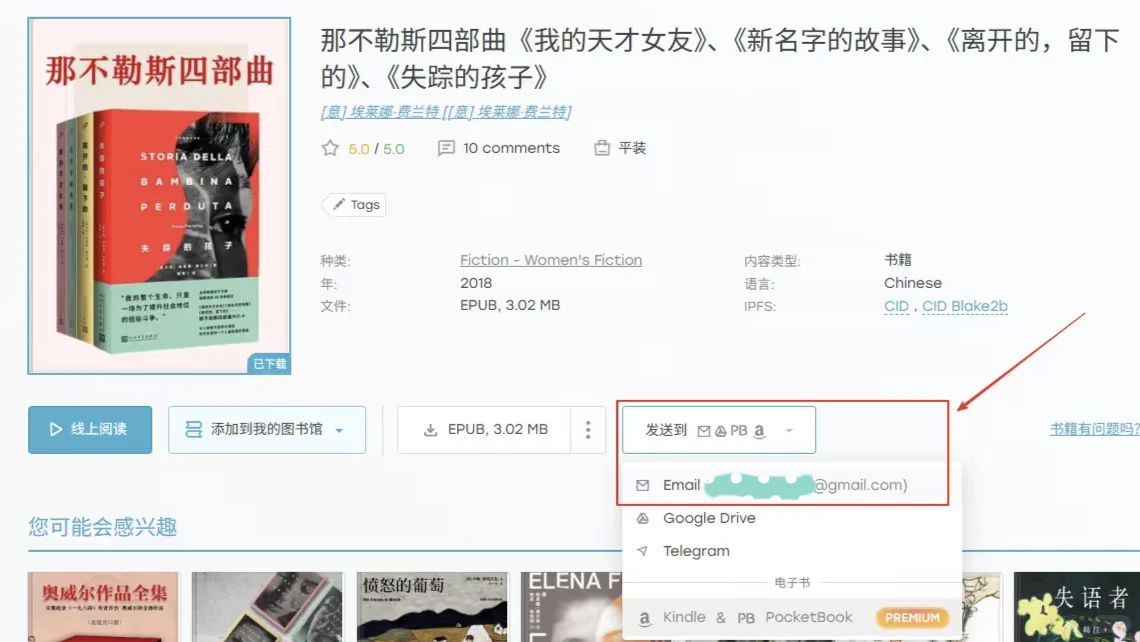Download the EPUB, 3.02 MB file
Screen dimensions: 1140x642
coord(484,430)
